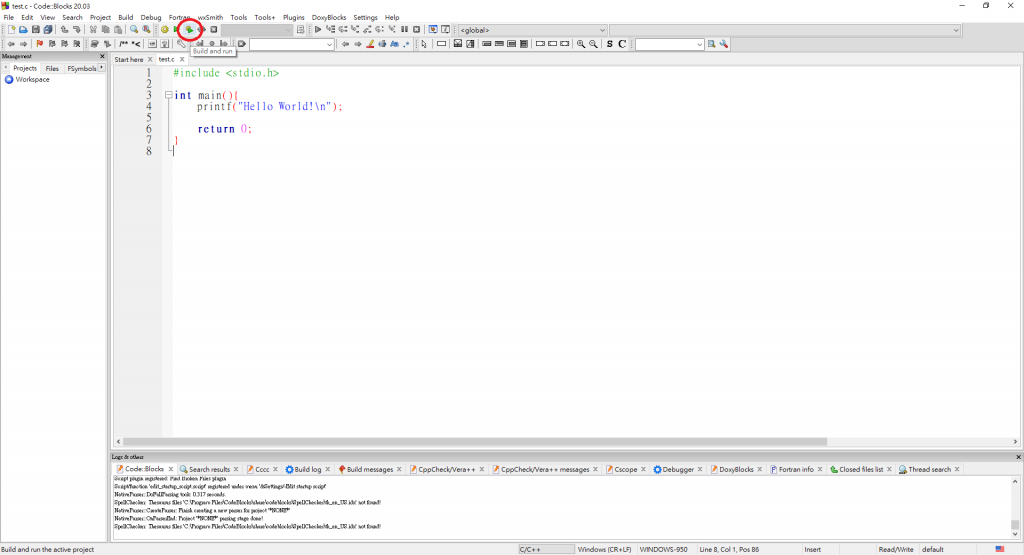
Task: Expand the <global> scope dropdown
Action: tap(533, 30)
